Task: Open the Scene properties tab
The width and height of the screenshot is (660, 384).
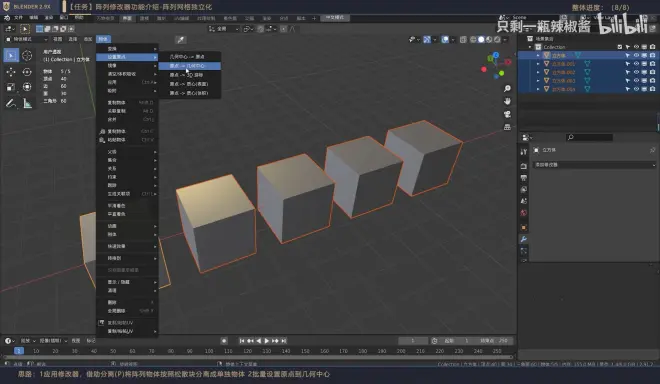Action: 524,201
